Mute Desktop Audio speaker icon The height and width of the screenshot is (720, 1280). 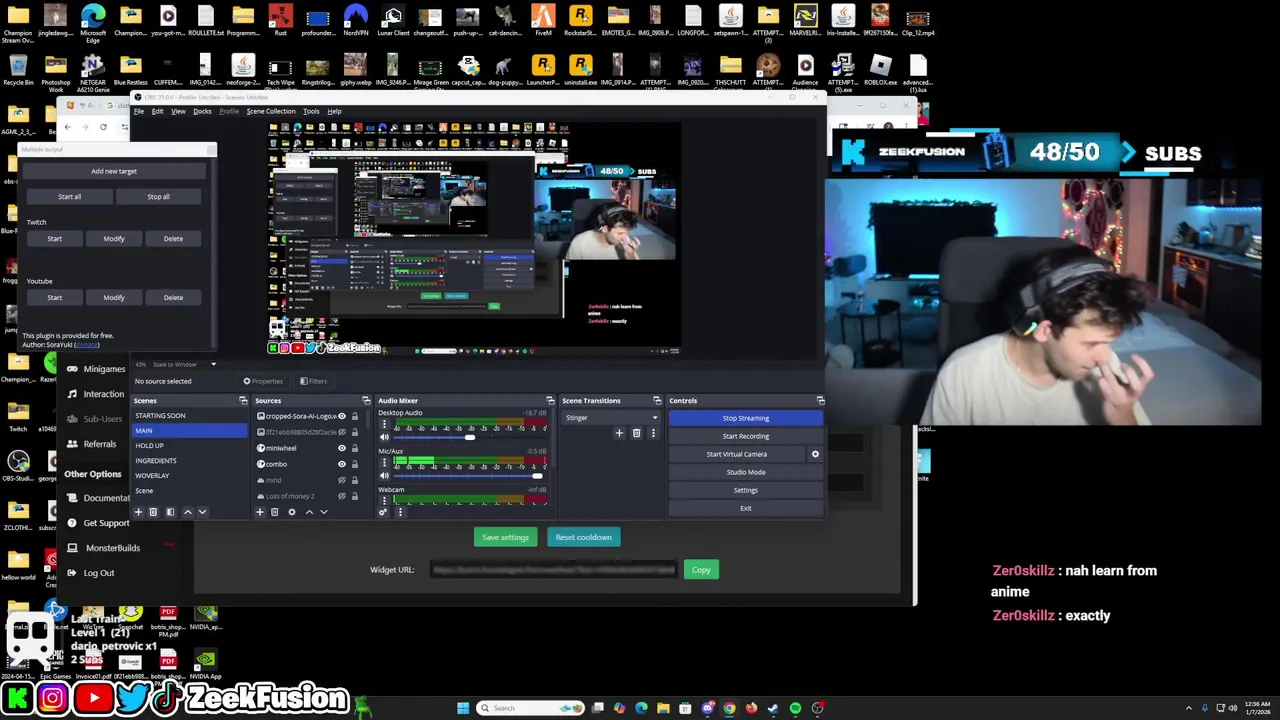[384, 438]
